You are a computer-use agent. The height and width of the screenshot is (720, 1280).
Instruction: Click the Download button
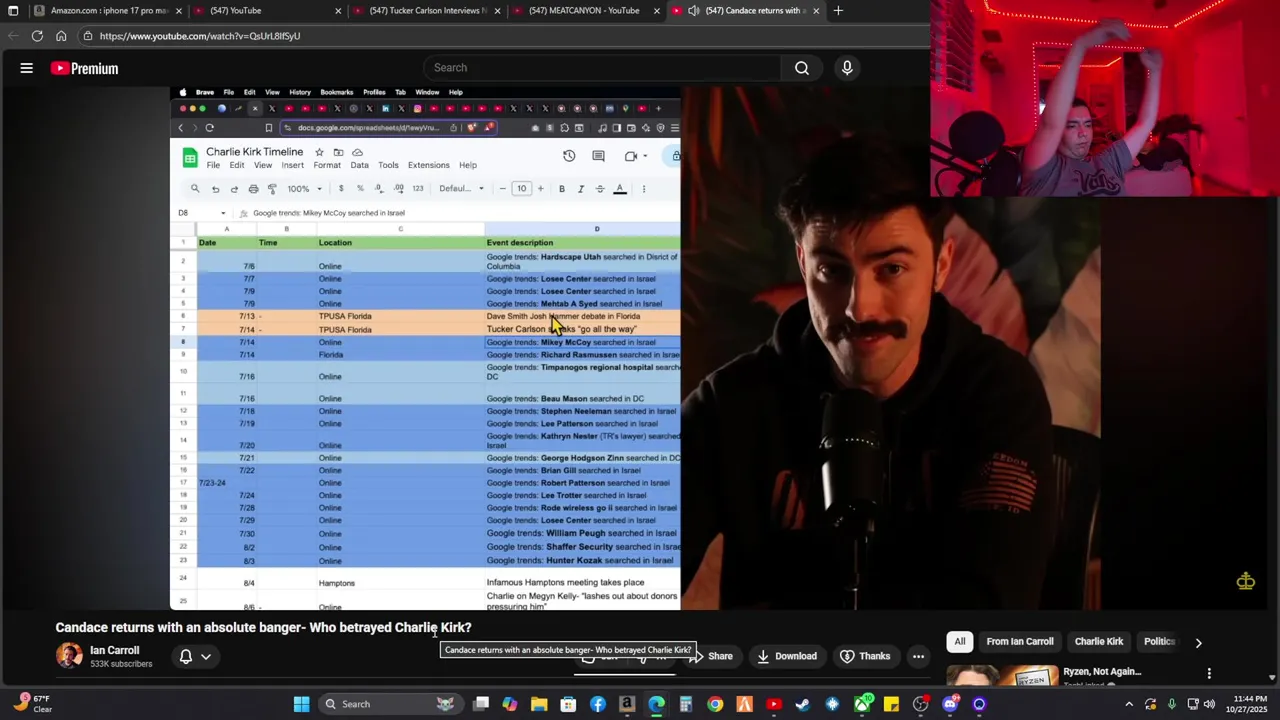tap(786, 656)
